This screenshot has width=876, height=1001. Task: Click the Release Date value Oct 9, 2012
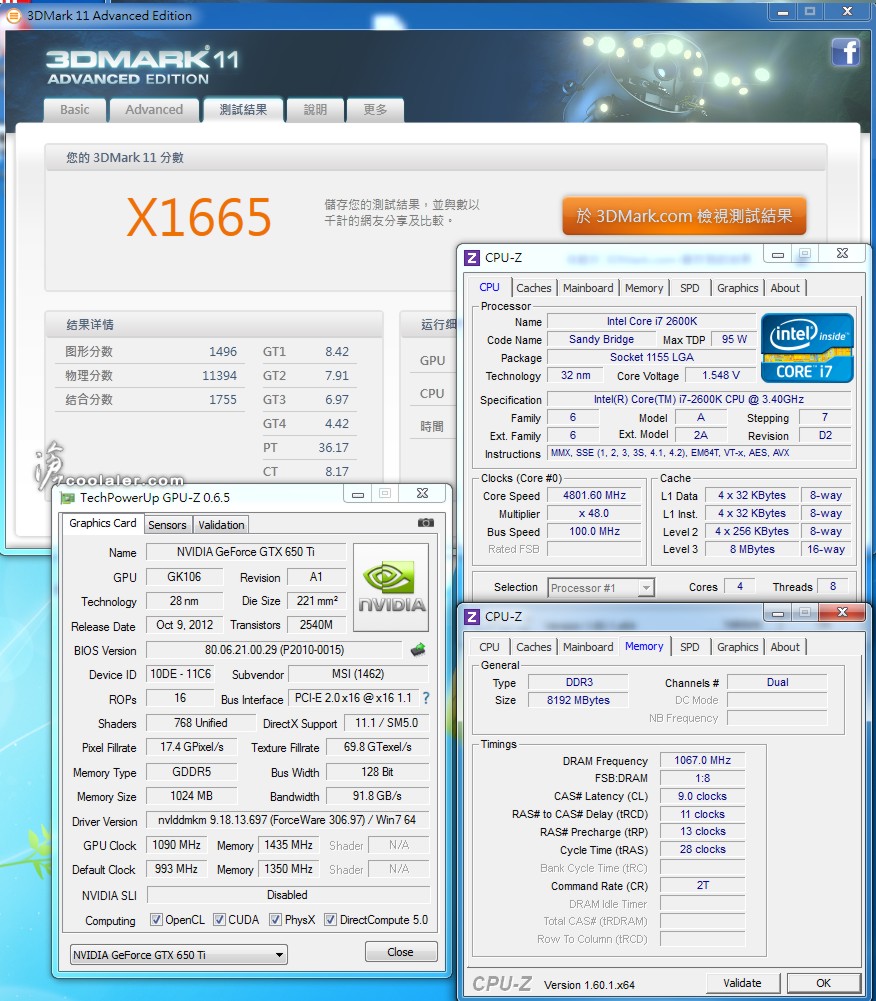pyautogui.click(x=185, y=624)
